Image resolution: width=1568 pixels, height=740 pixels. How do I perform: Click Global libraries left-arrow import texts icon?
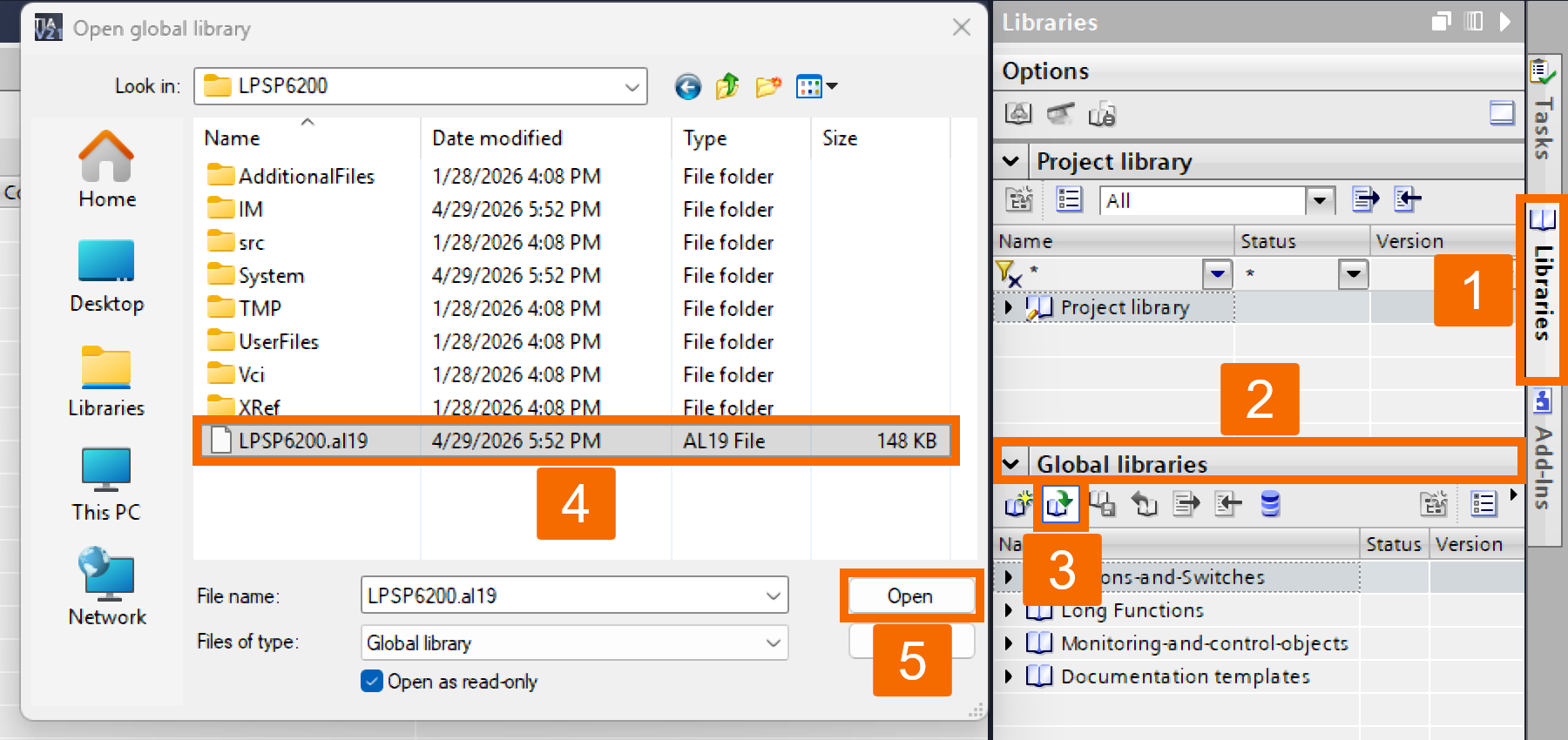1228,504
